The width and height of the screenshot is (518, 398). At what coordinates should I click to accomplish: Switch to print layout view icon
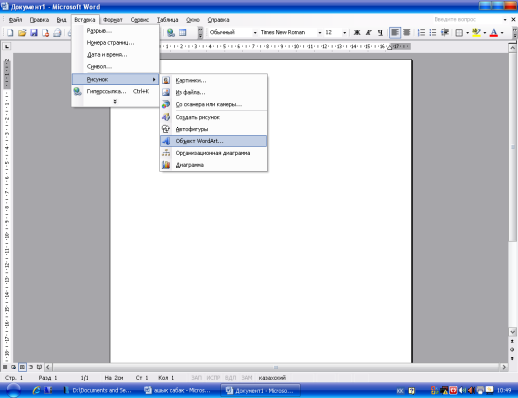point(22,367)
